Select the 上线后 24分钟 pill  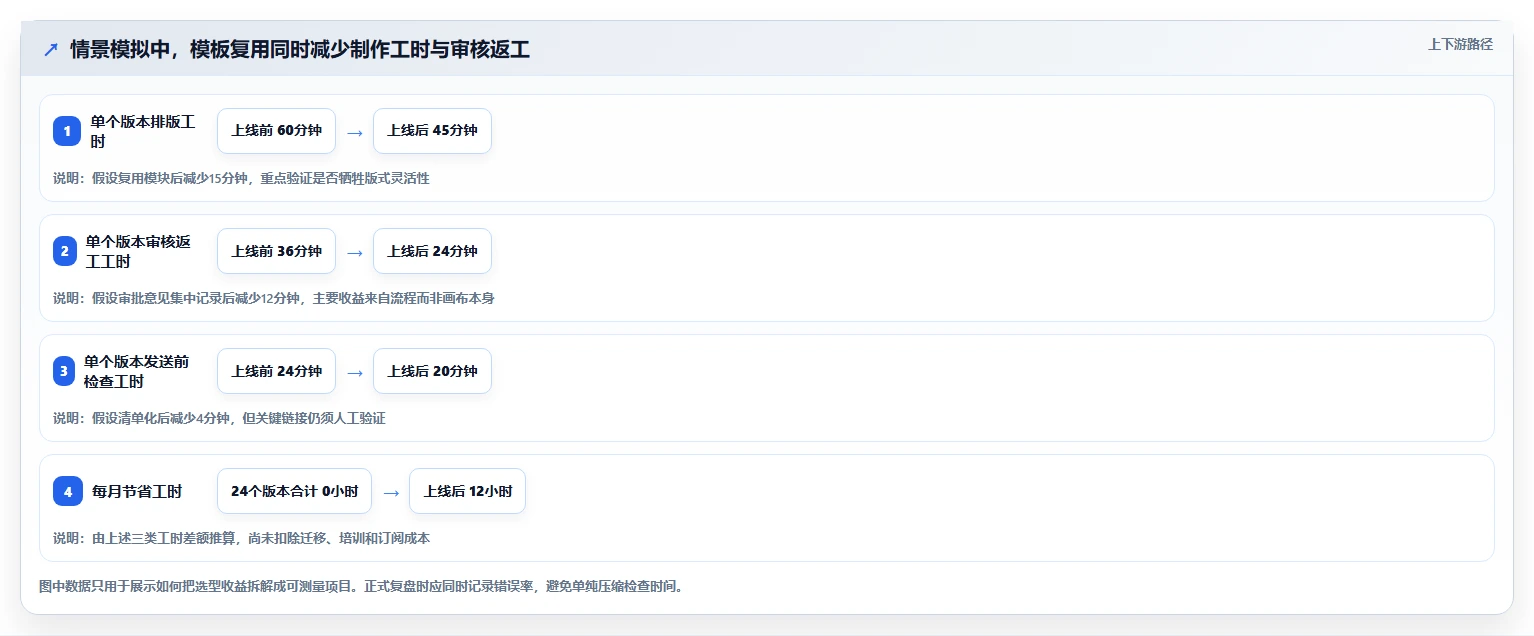tap(432, 251)
